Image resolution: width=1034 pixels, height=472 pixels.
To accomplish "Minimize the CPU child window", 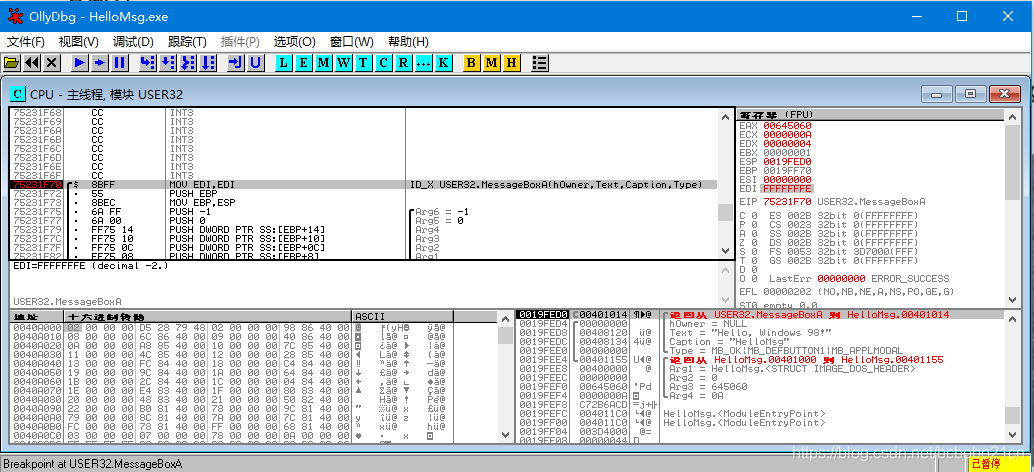I will tap(936, 94).
